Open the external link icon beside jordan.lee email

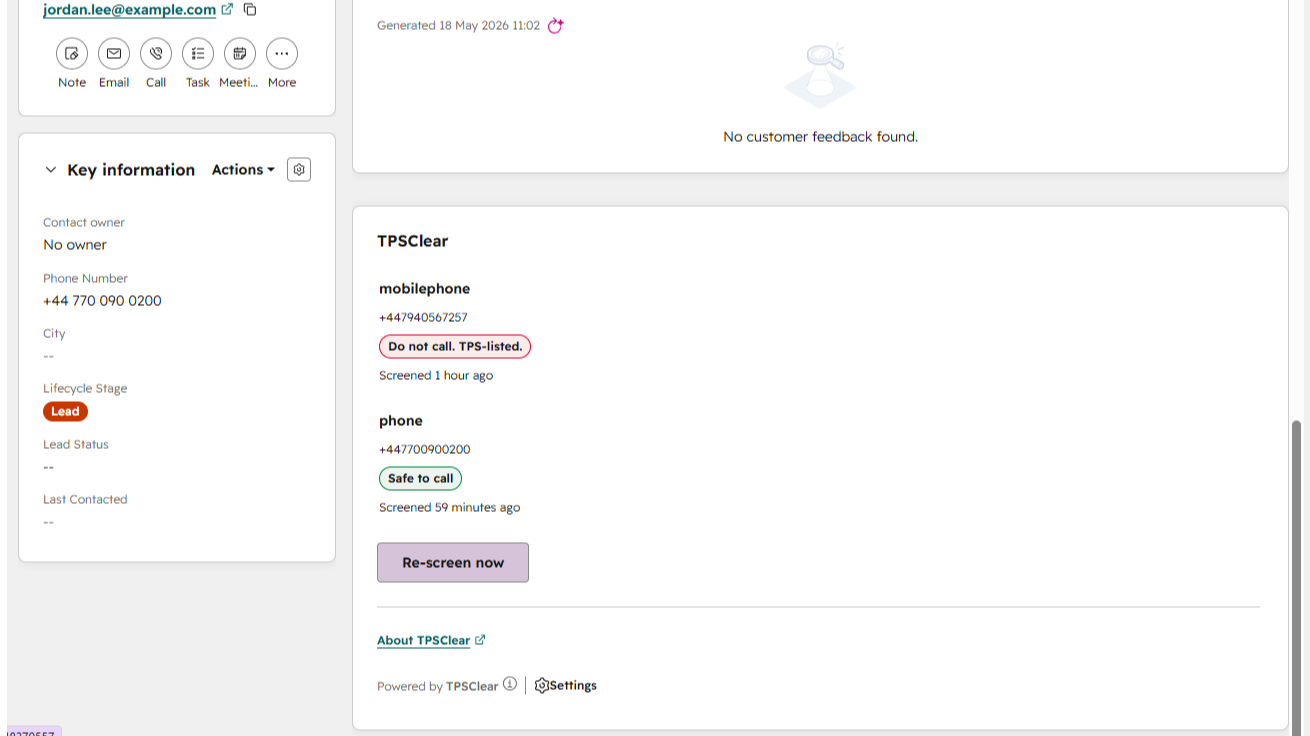point(227,9)
